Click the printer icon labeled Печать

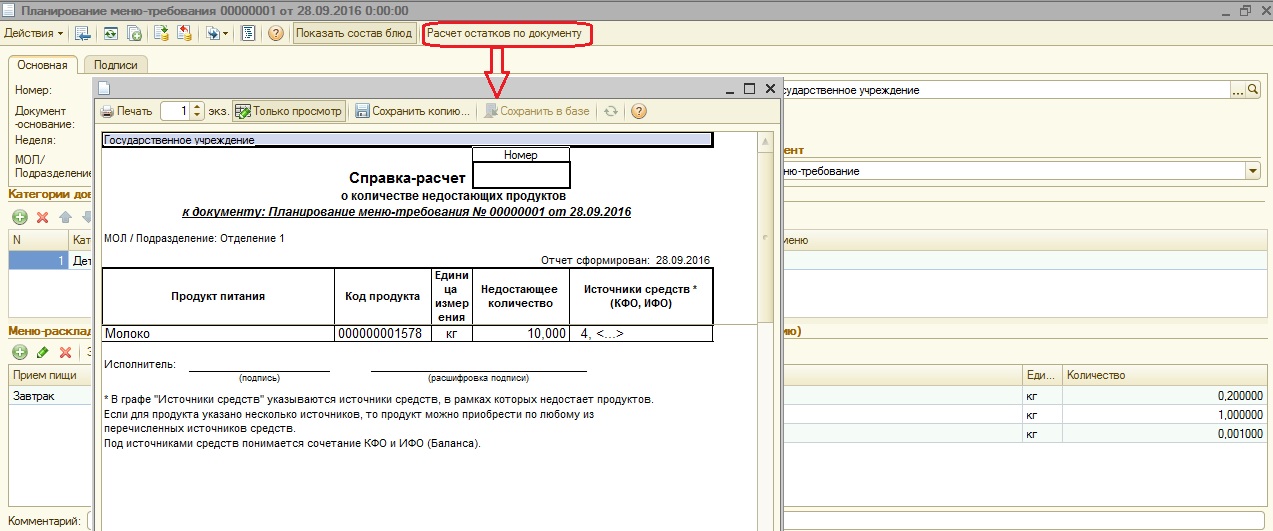pyautogui.click(x=126, y=111)
